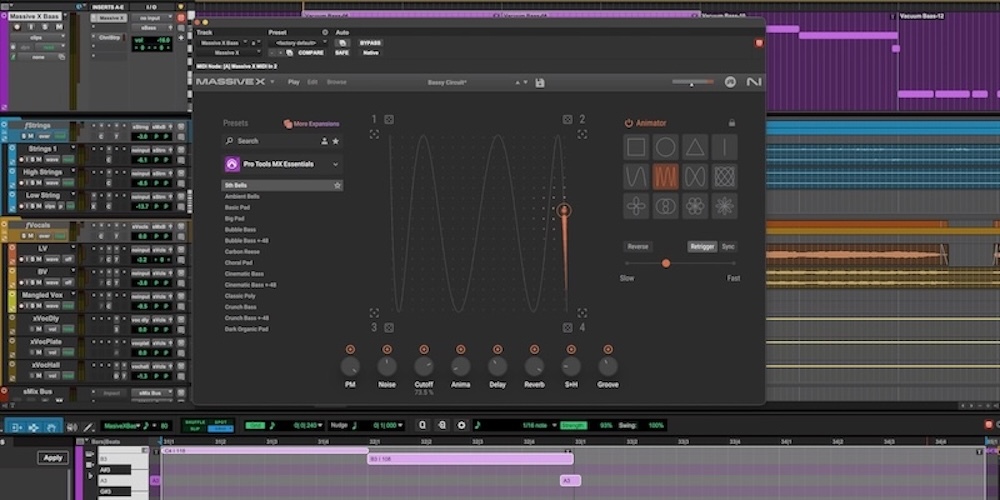Enable the Sync option
Screen dimensions: 1000x500
click(x=728, y=247)
